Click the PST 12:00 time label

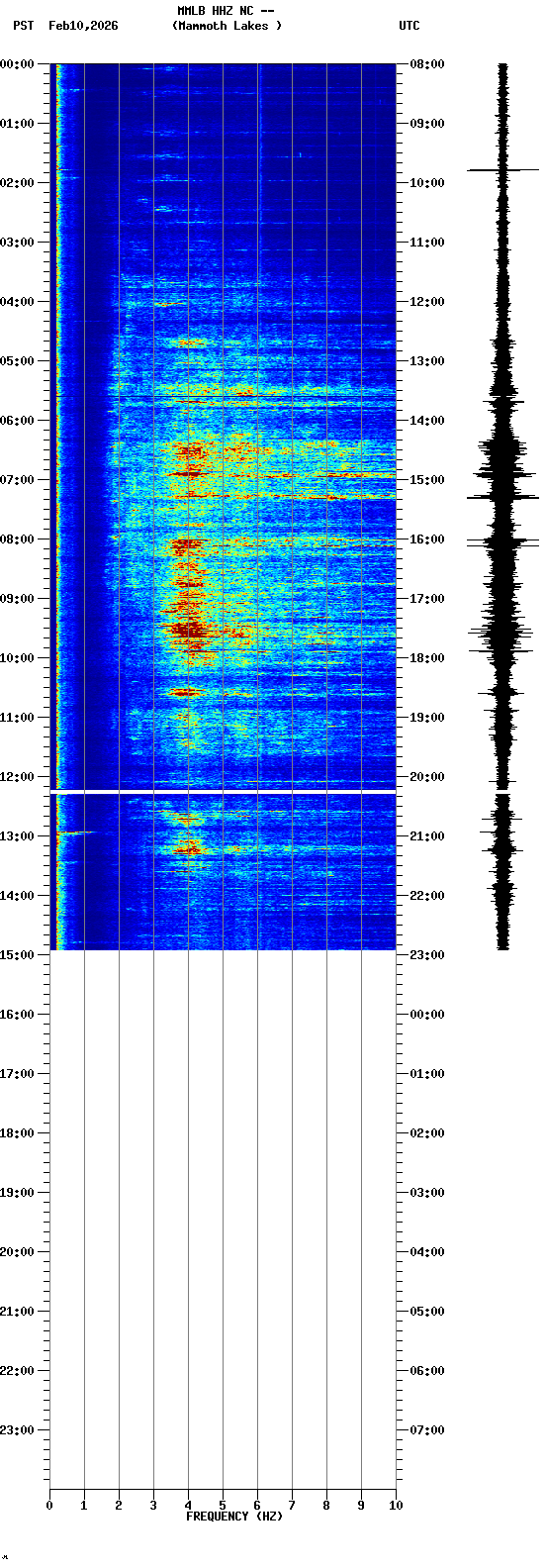point(18,777)
